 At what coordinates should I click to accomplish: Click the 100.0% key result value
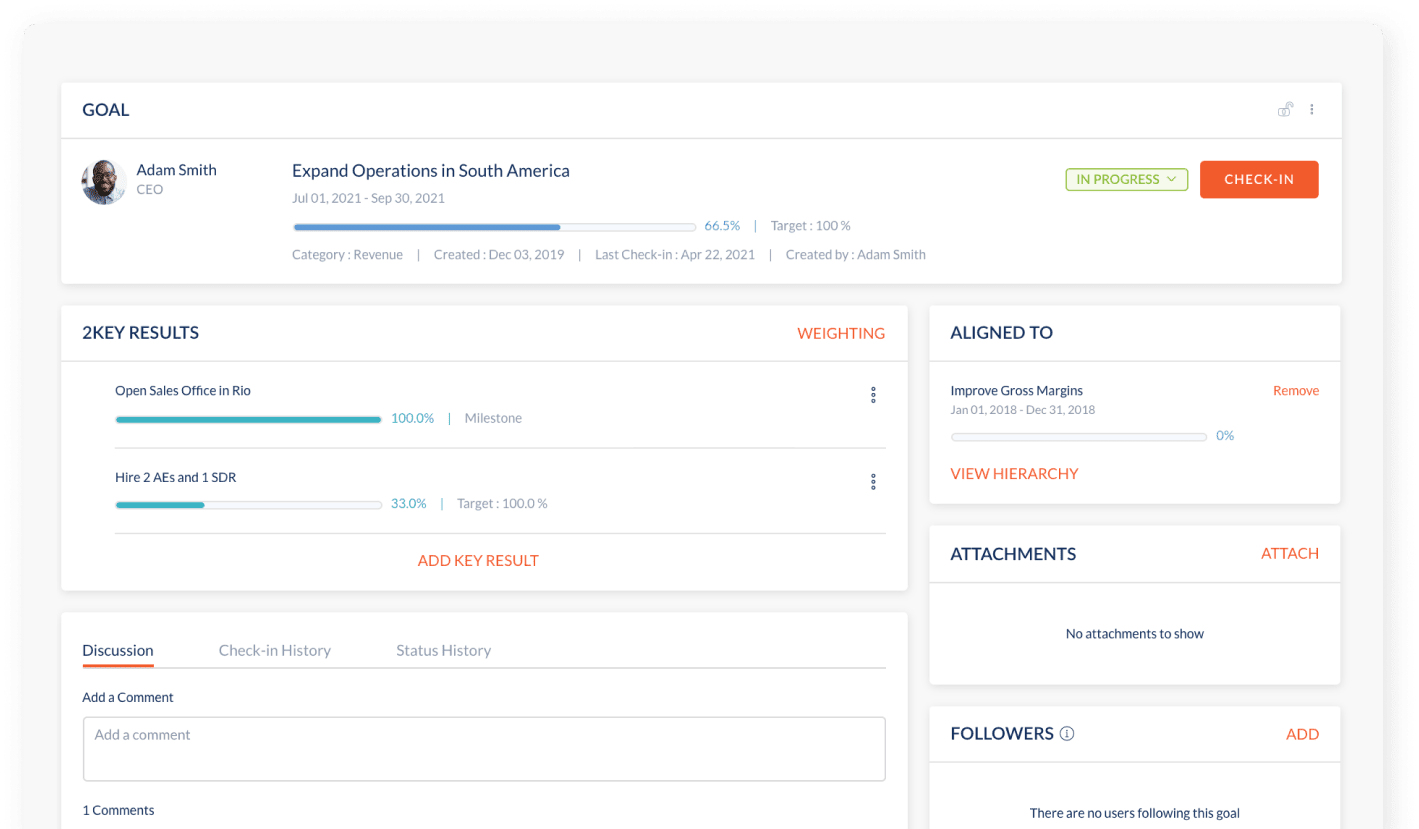[x=412, y=418]
